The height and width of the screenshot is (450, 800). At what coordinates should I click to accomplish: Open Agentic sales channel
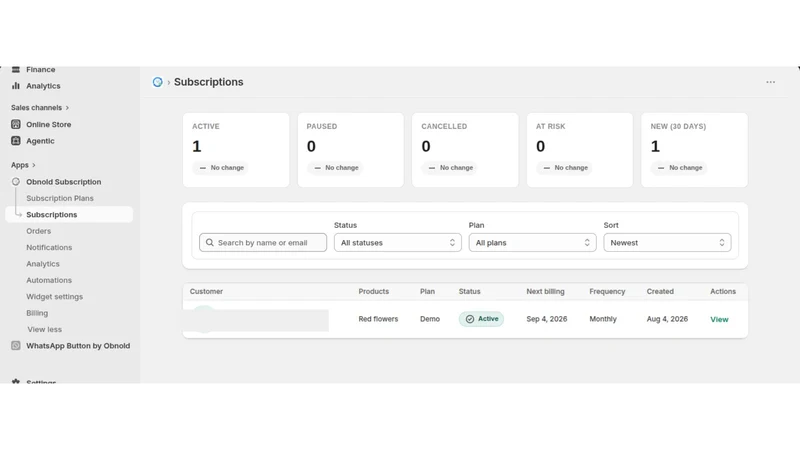click(x=40, y=141)
